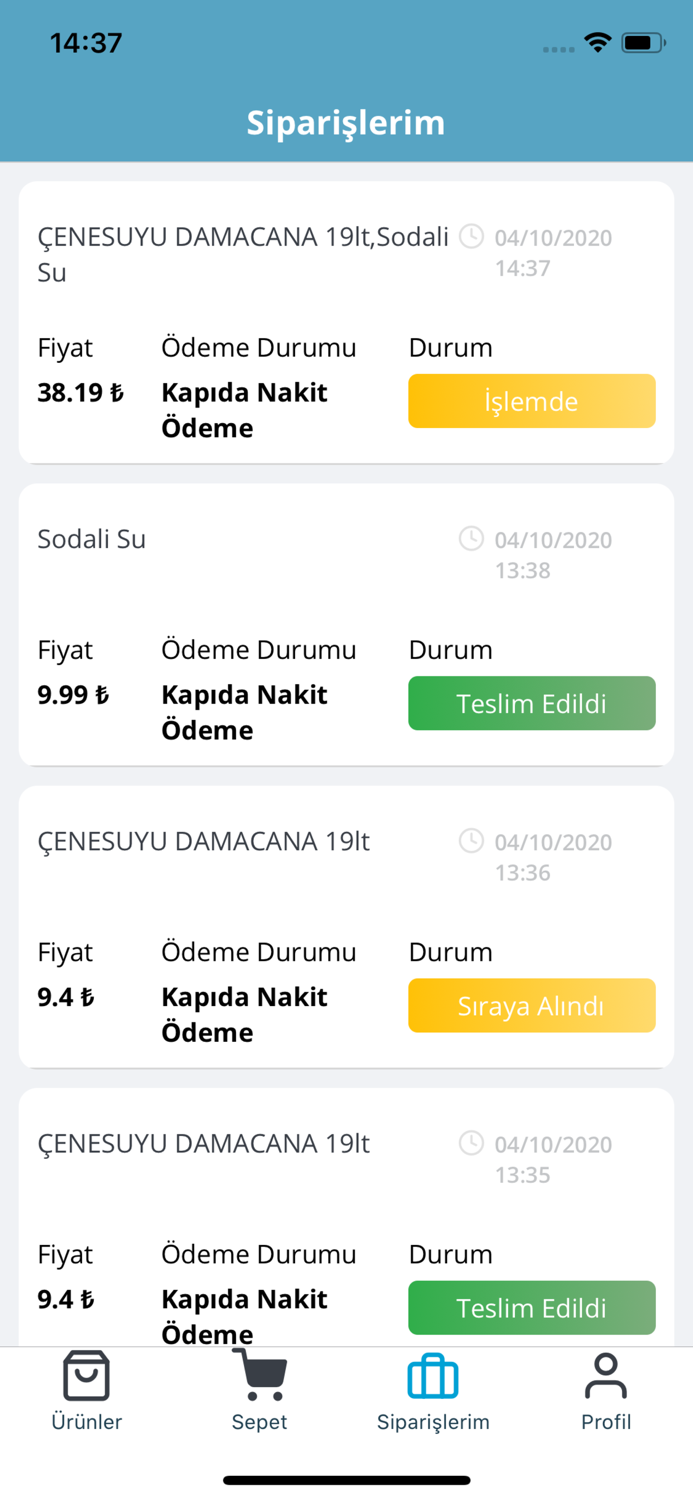This screenshot has height=1500, width=693.
Task: Click the Sıraya Alındı status button
Action: (531, 1006)
